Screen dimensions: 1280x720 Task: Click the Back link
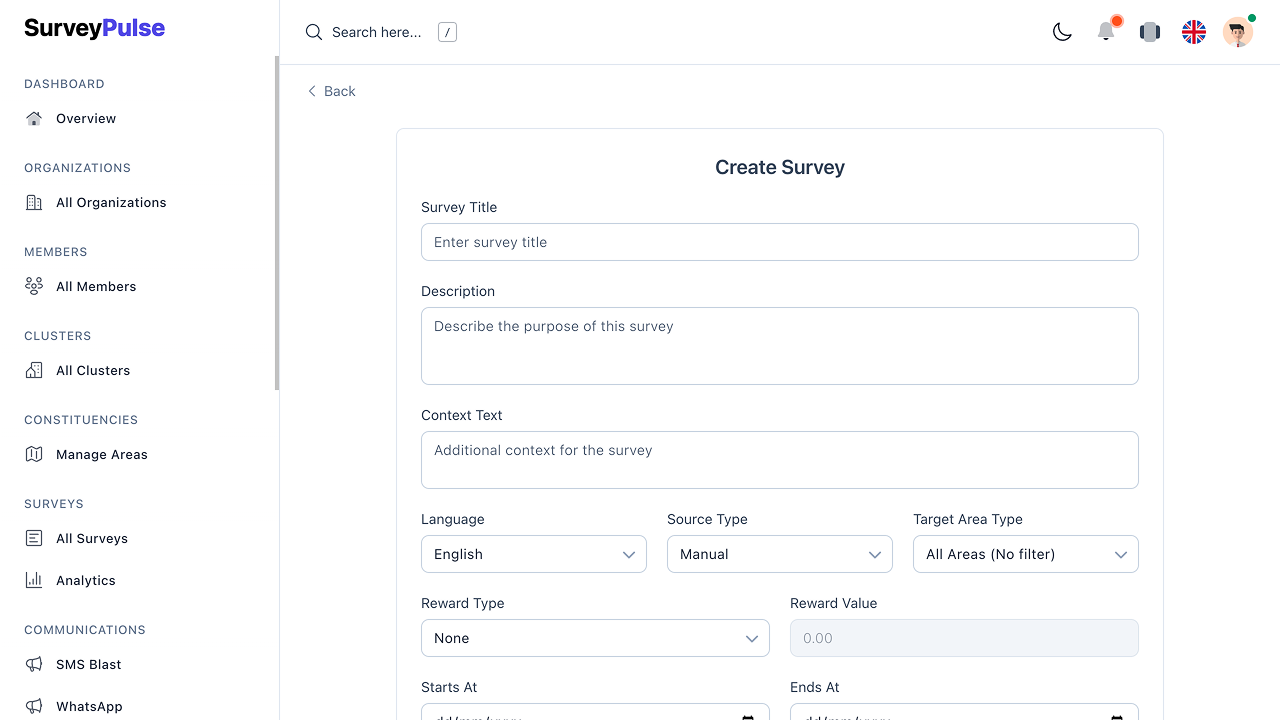click(332, 91)
